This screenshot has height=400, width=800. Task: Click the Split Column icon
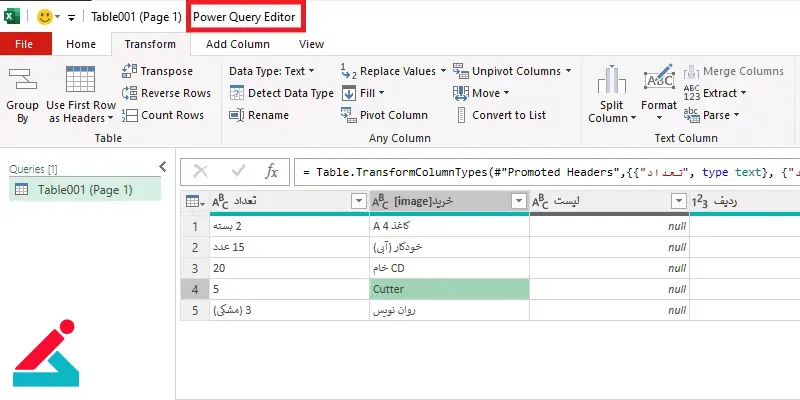click(611, 80)
